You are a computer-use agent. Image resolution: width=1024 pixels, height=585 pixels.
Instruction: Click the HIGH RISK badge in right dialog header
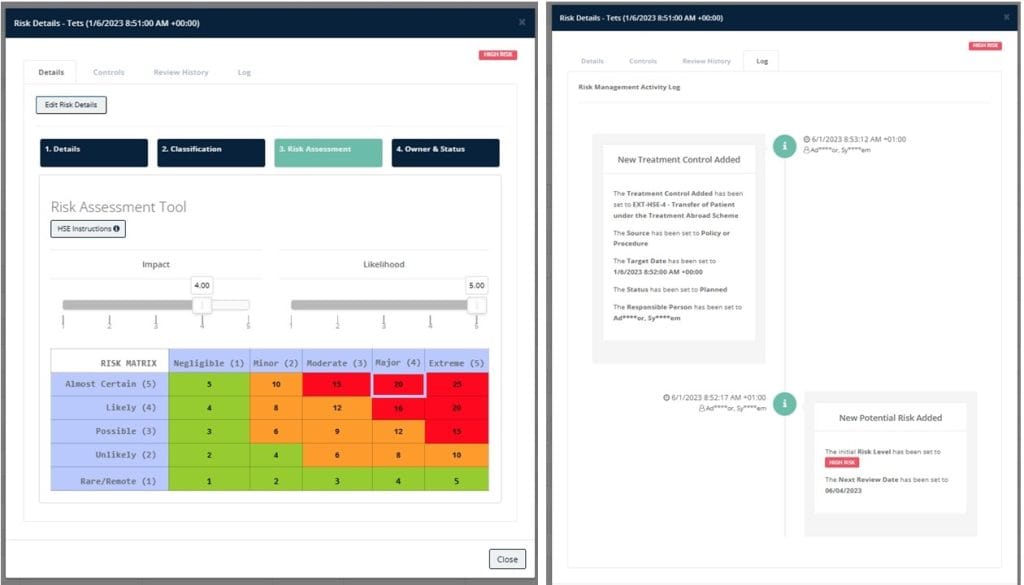985,46
